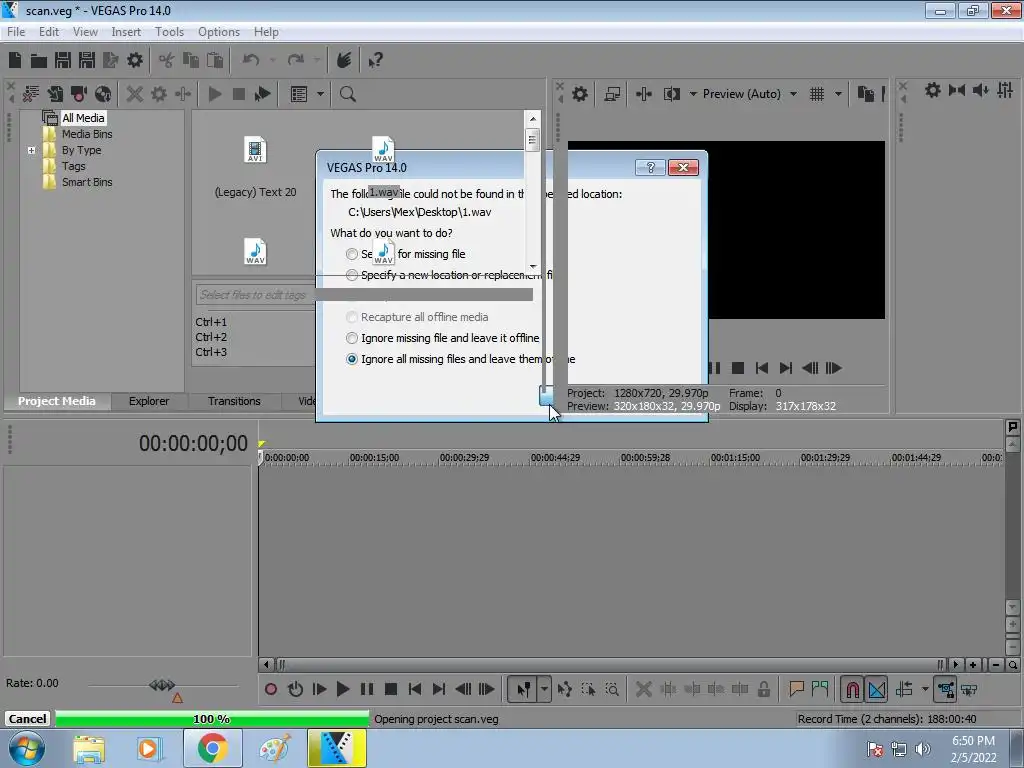Click Extract Audio from CD icon
The height and width of the screenshot is (768, 1024).
103,94
